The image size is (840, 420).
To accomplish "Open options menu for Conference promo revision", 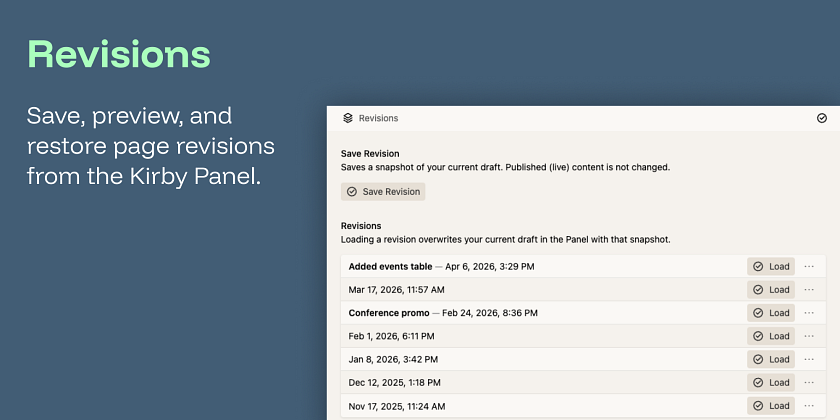I will point(809,313).
